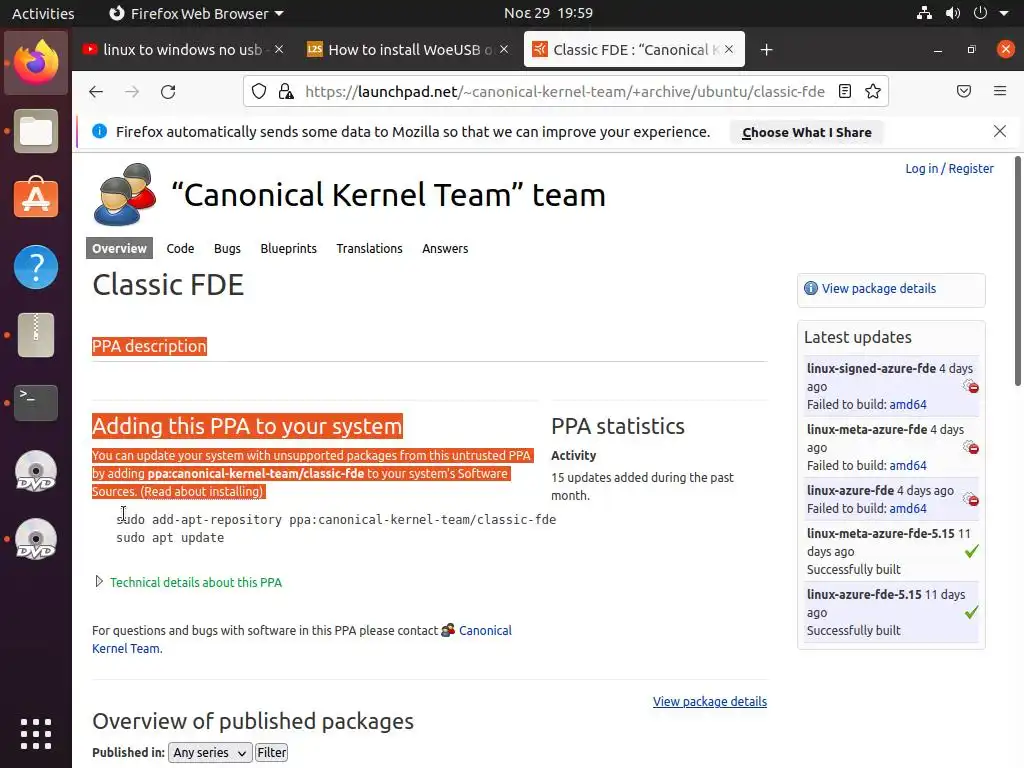Switch to the 'linux to windows no usb' tab

[x=182, y=50]
